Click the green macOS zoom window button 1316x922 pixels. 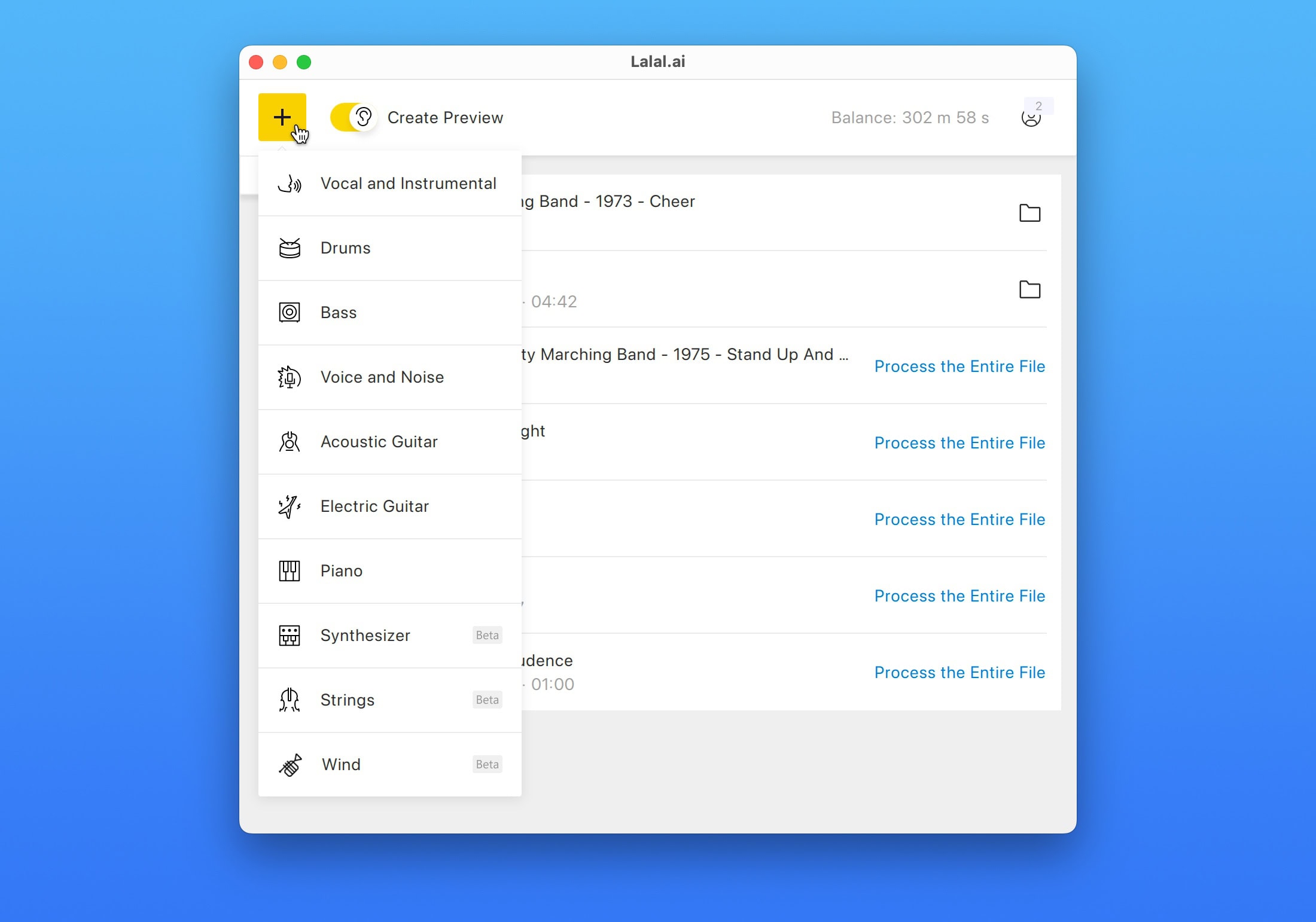(304, 62)
